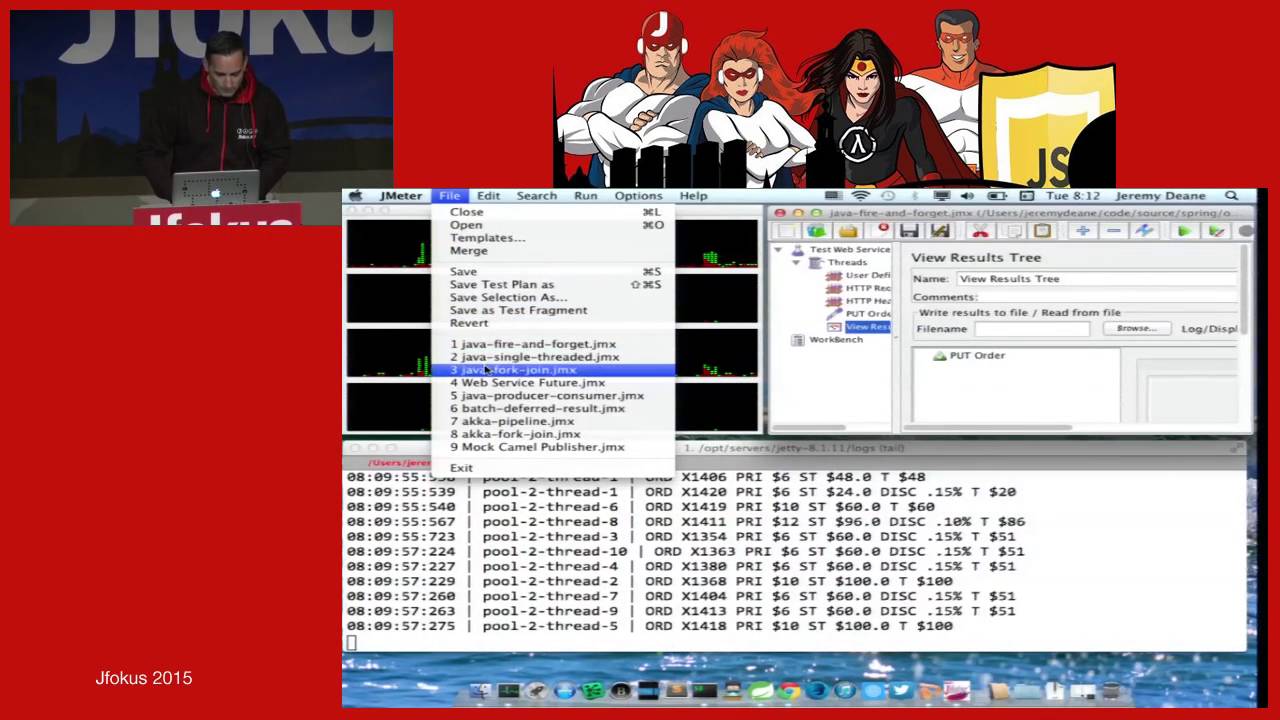Choose Save Selection As... menu item
The height and width of the screenshot is (720, 1280).
pos(553,298)
